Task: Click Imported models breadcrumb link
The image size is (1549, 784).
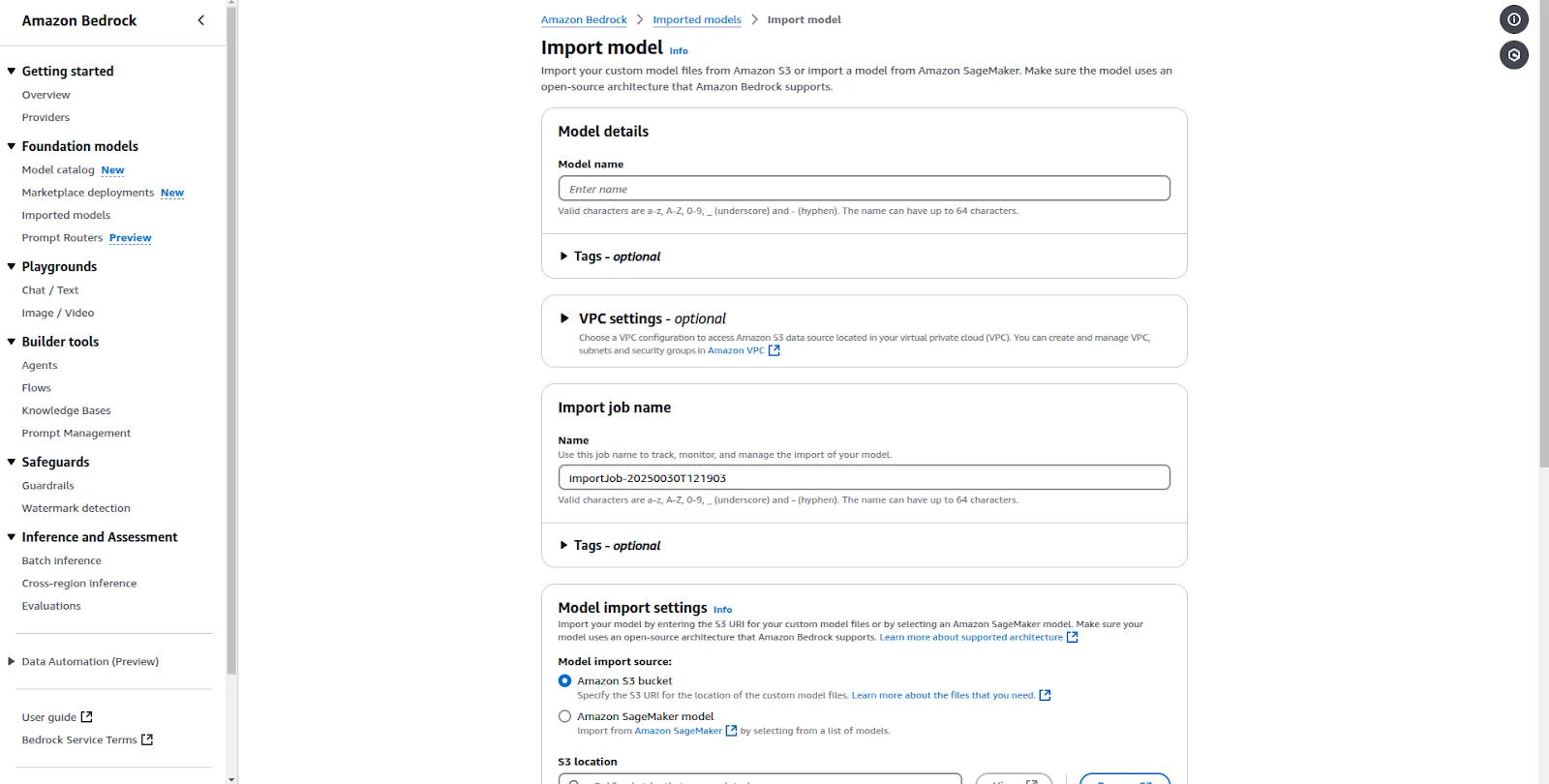Action: [x=697, y=19]
